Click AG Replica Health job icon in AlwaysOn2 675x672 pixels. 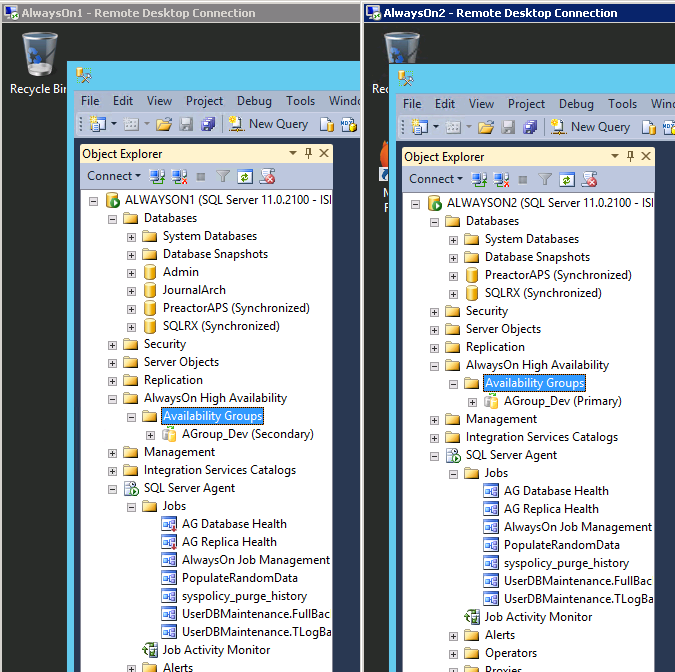tap(491, 509)
